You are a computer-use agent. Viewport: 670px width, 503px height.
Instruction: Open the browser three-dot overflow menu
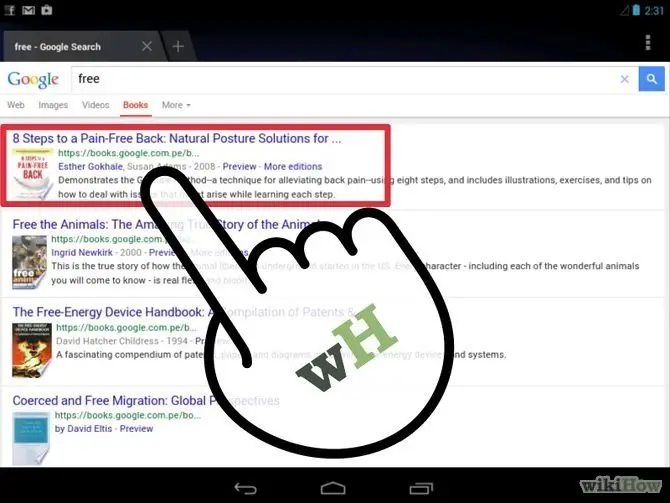648,43
